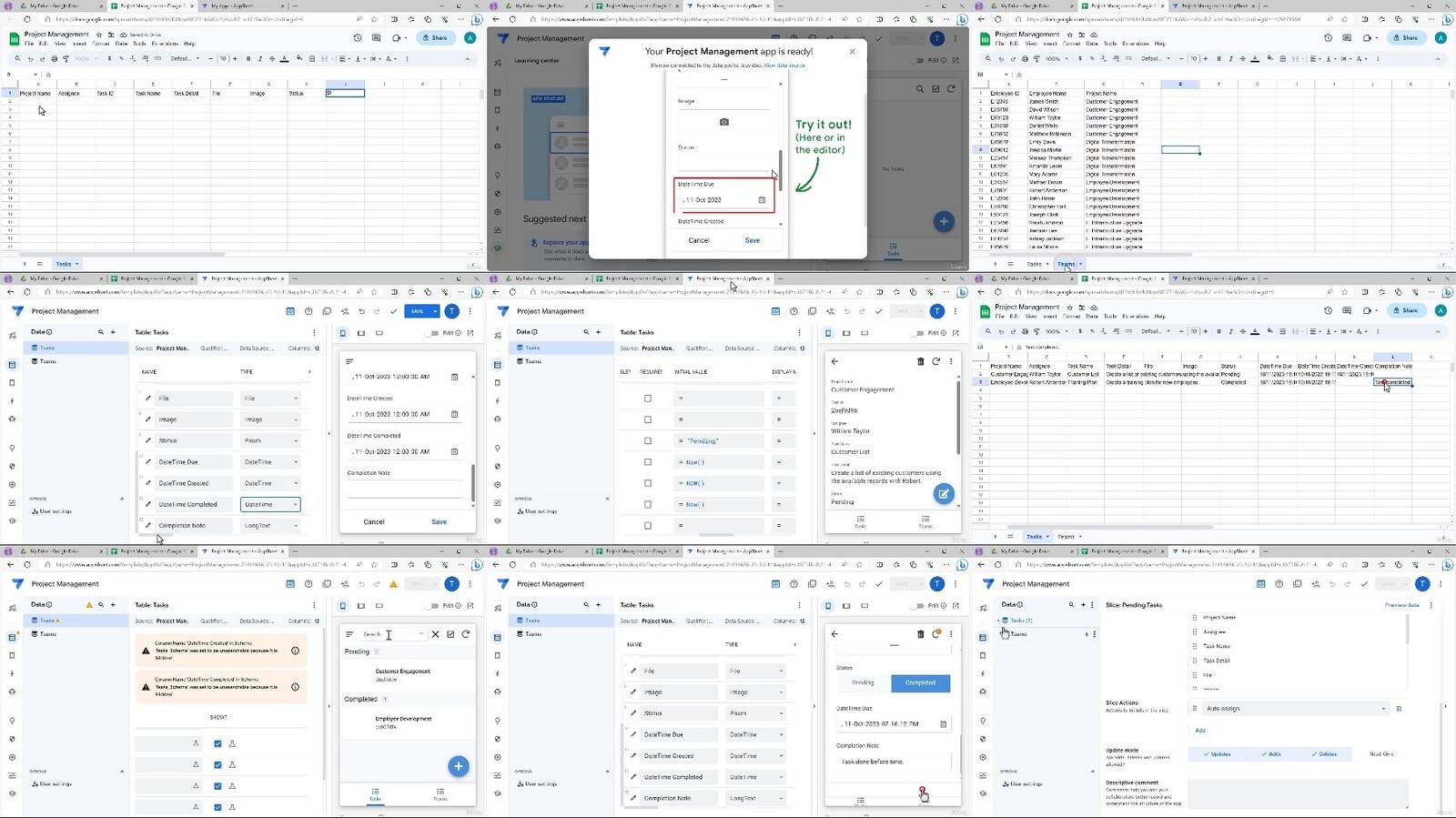Delete the Auto assign slice action
Screen dimensions: 1456x818
pos(1399,709)
